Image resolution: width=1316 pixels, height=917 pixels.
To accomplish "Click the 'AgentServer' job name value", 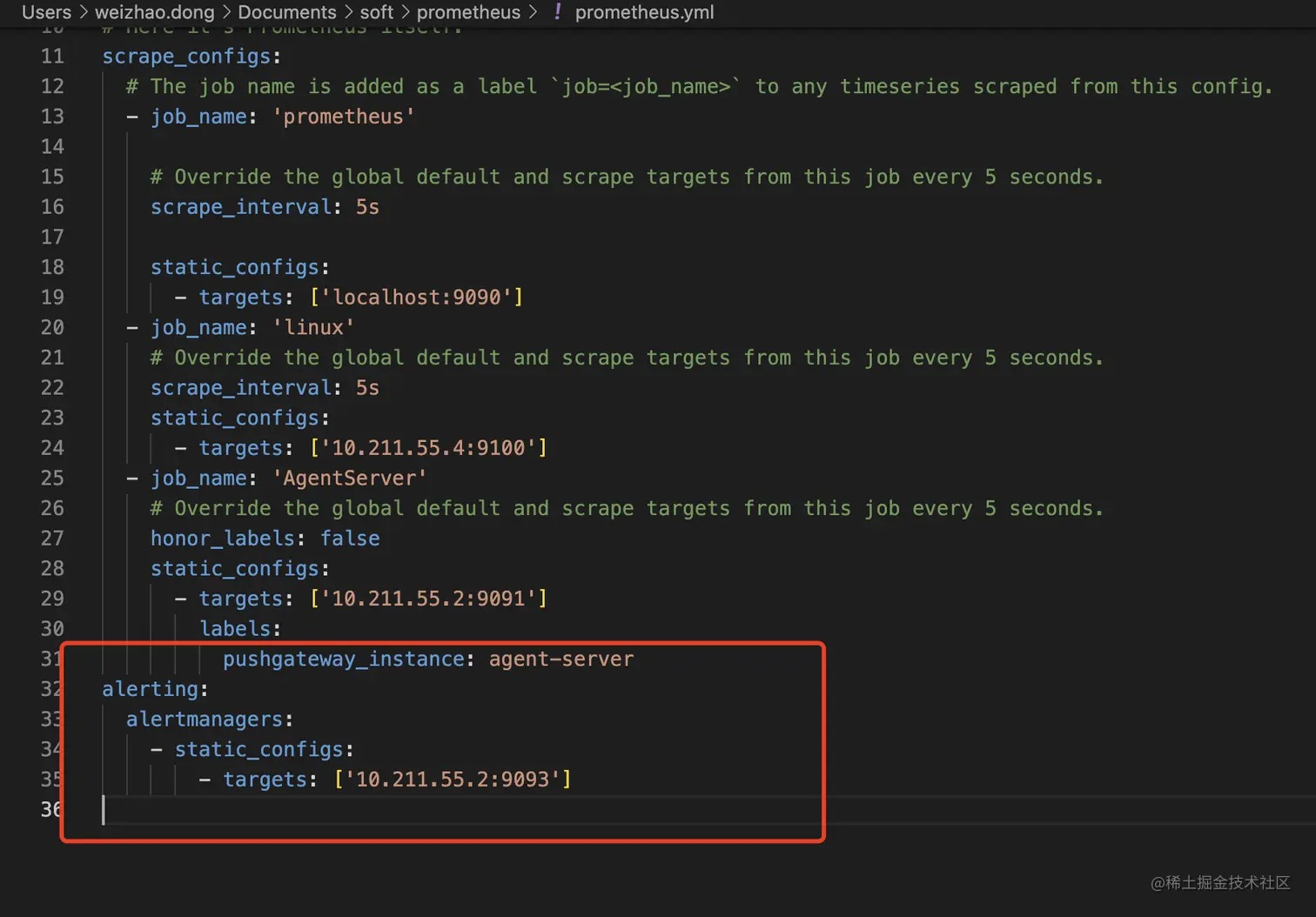I will tap(350, 479).
